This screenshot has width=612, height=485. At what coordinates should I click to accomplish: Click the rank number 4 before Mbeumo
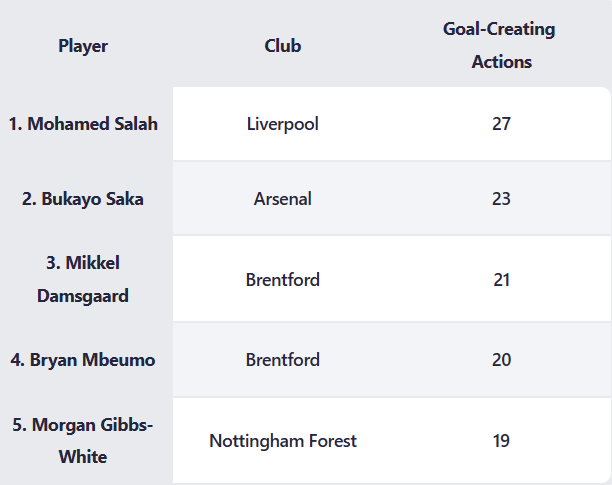[x=16, y=360]
